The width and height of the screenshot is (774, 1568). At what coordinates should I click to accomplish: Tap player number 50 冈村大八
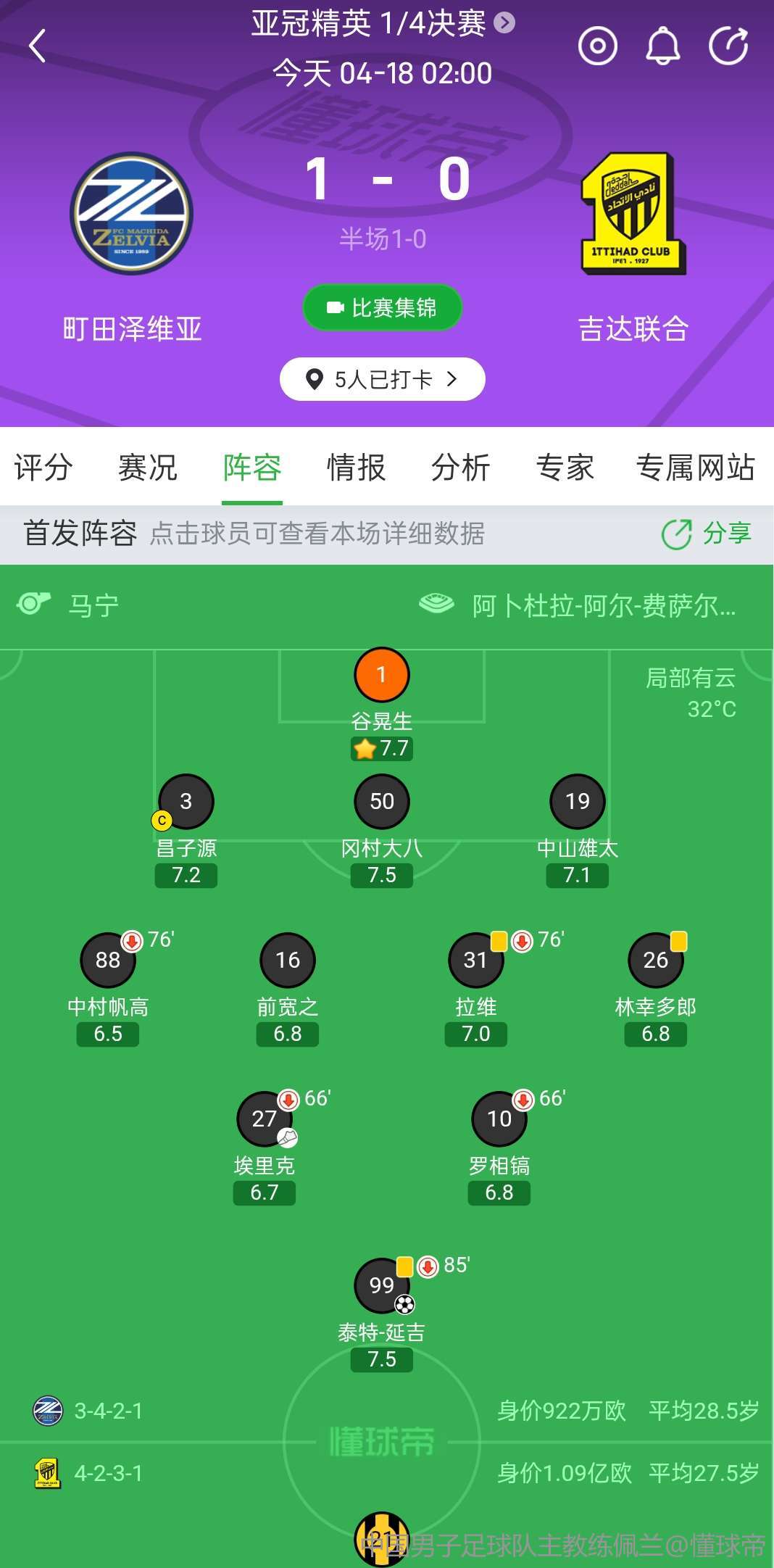[382, 801]
